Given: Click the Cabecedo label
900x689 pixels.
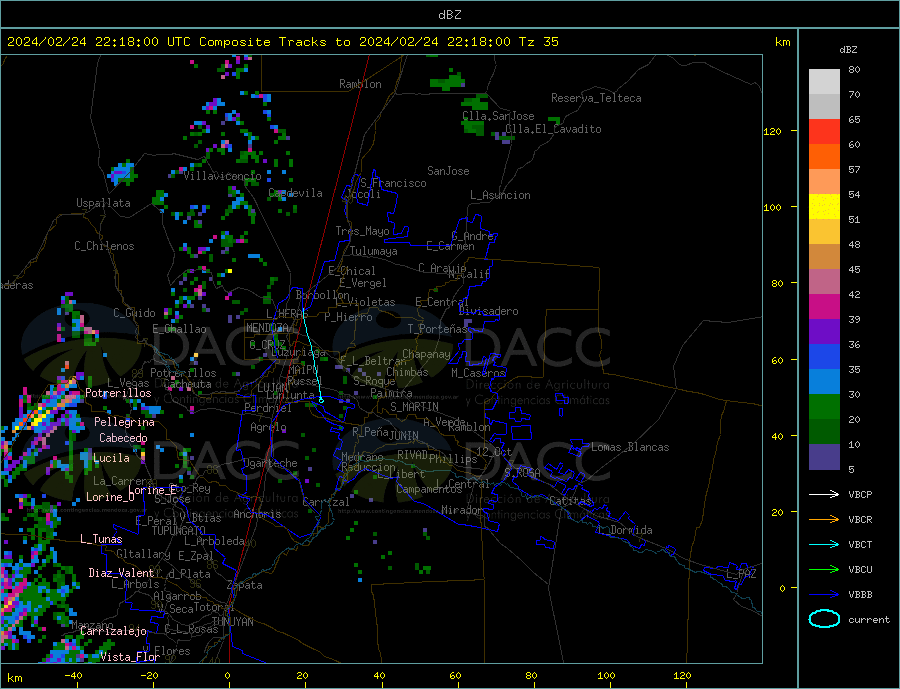Looking at the screenshot, I should [123, 438].
